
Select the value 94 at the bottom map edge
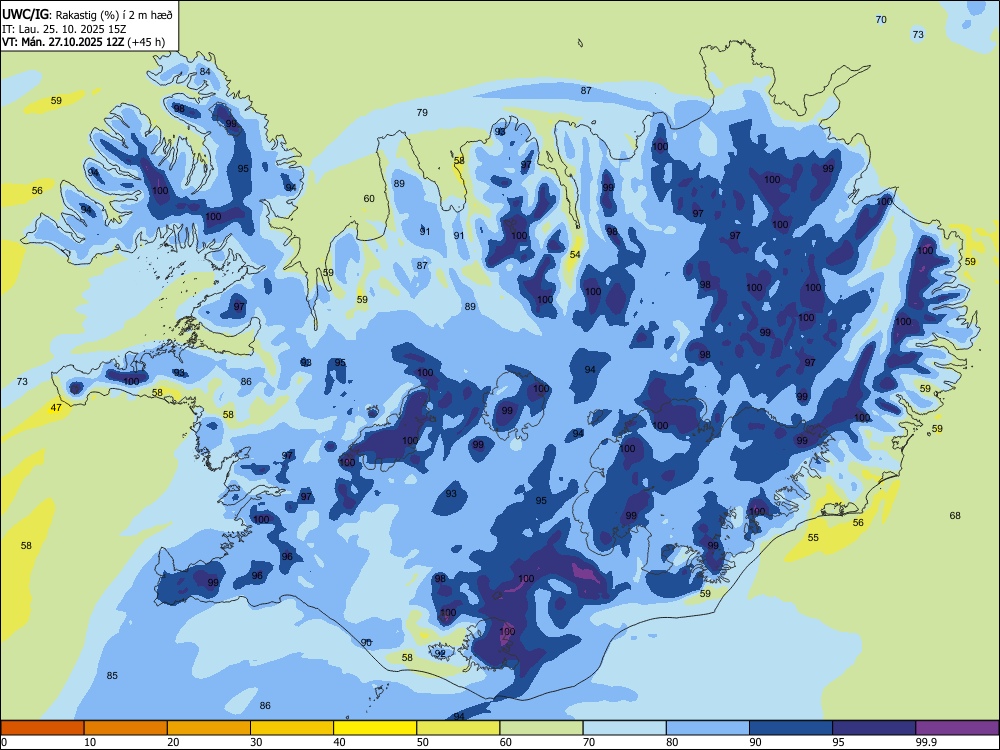click(x=459, y=717)
